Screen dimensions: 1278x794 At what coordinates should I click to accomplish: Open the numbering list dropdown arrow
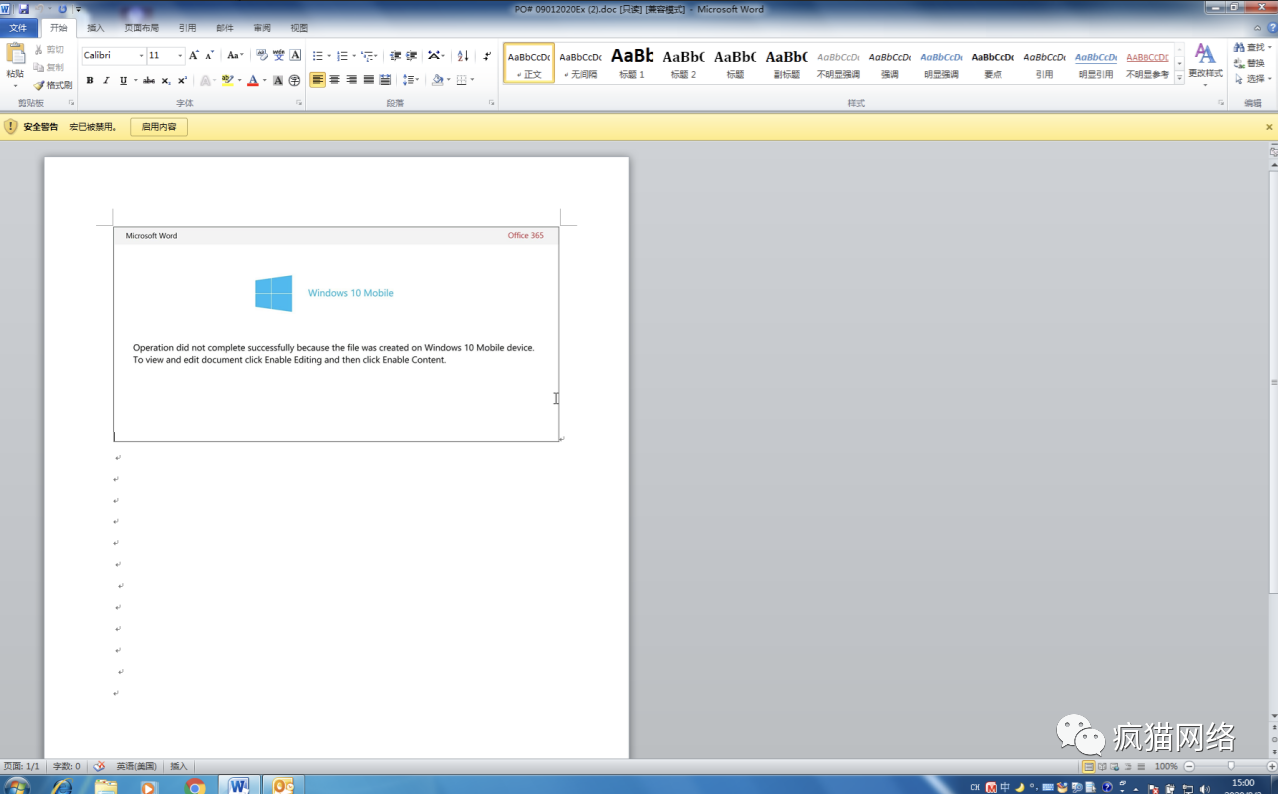tap(354, 56)
